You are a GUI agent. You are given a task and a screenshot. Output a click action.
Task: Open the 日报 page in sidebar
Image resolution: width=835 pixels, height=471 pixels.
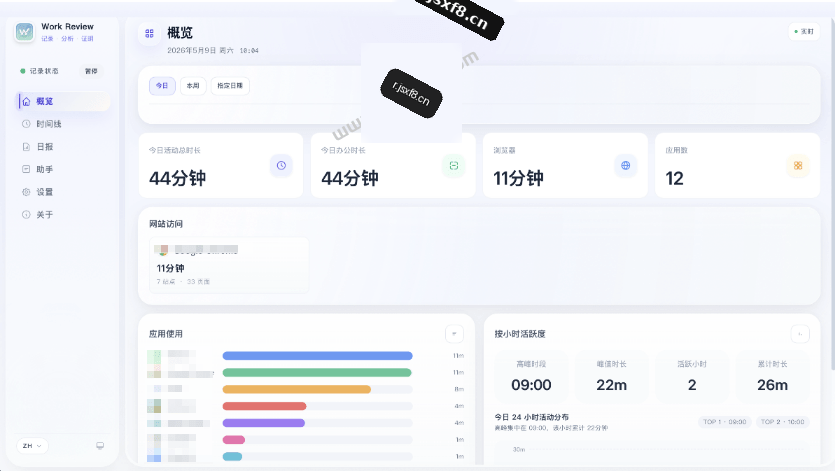[63, 147]
